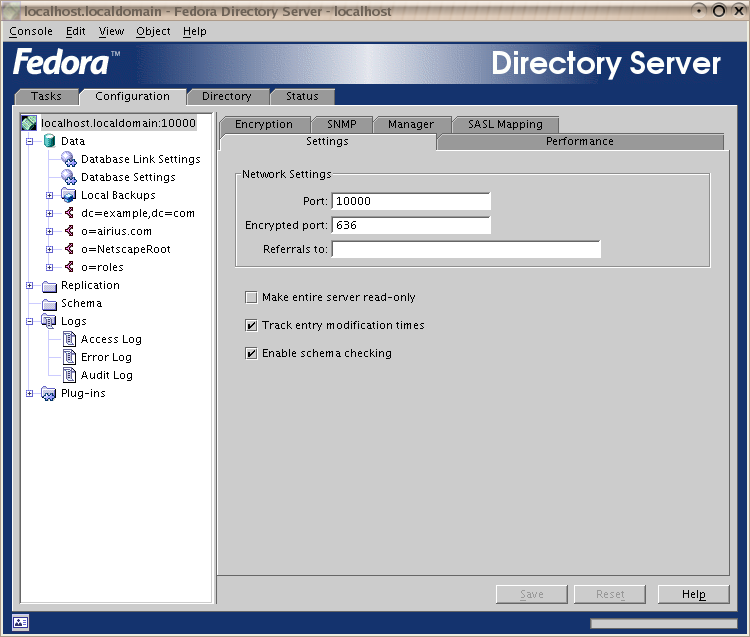Open the Edit menu
Screen dimensions: 750x637
point(76,32)
